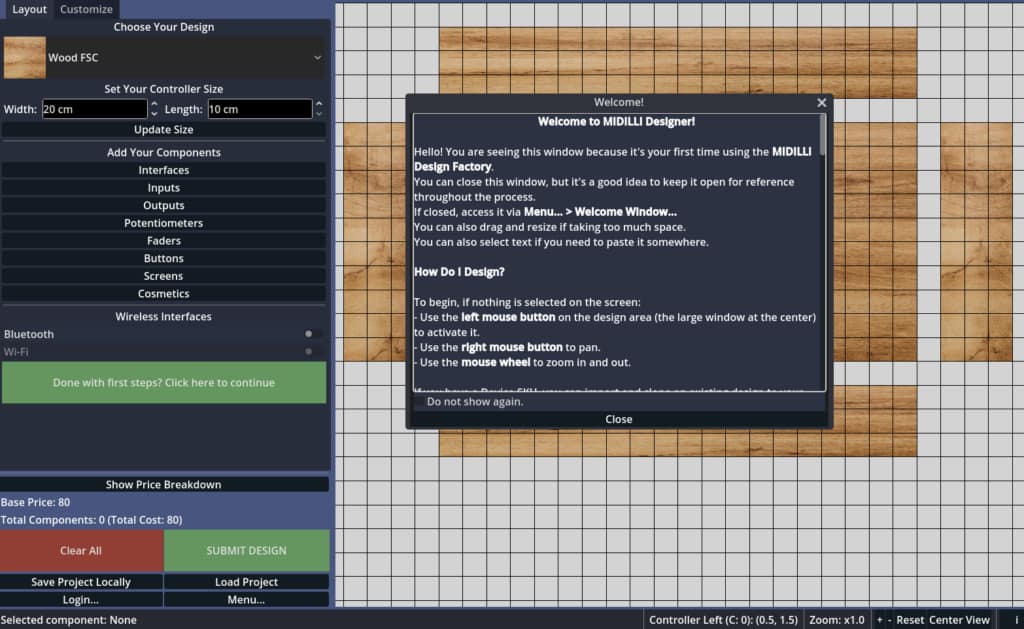Open the Menu... button
Viewport: 1024px width, 629px height.
tap(246, 600)
